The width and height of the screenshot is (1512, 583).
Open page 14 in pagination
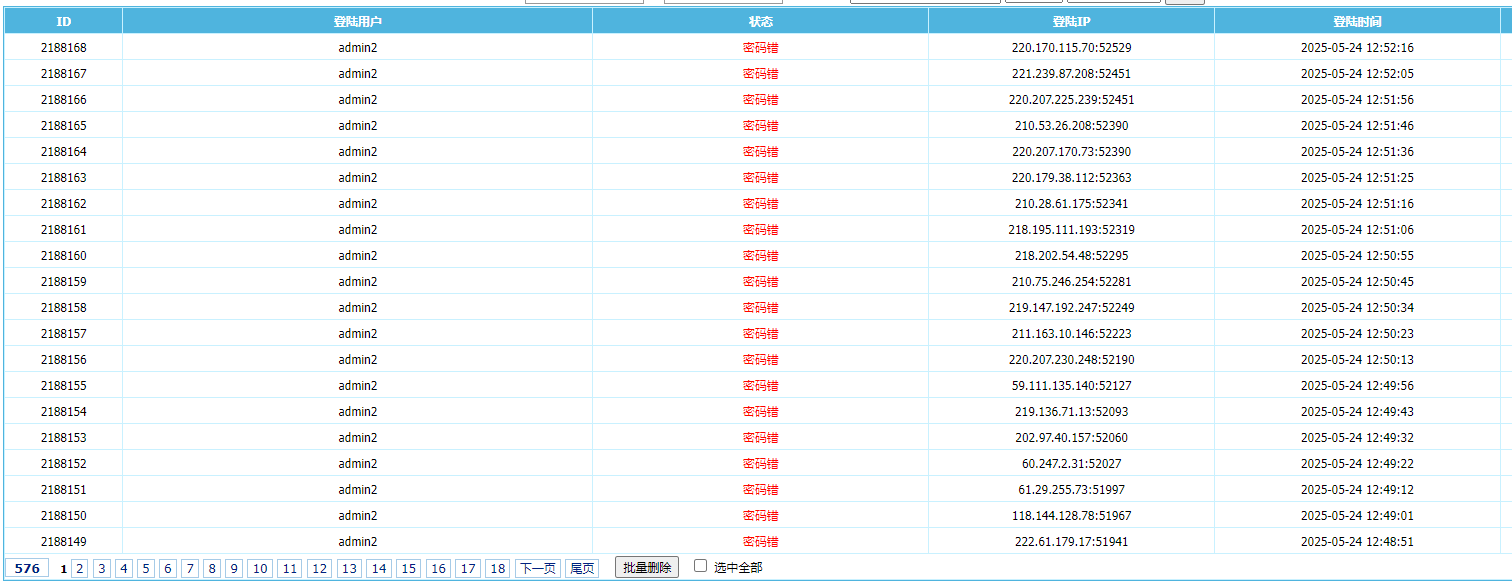[378, 568]
